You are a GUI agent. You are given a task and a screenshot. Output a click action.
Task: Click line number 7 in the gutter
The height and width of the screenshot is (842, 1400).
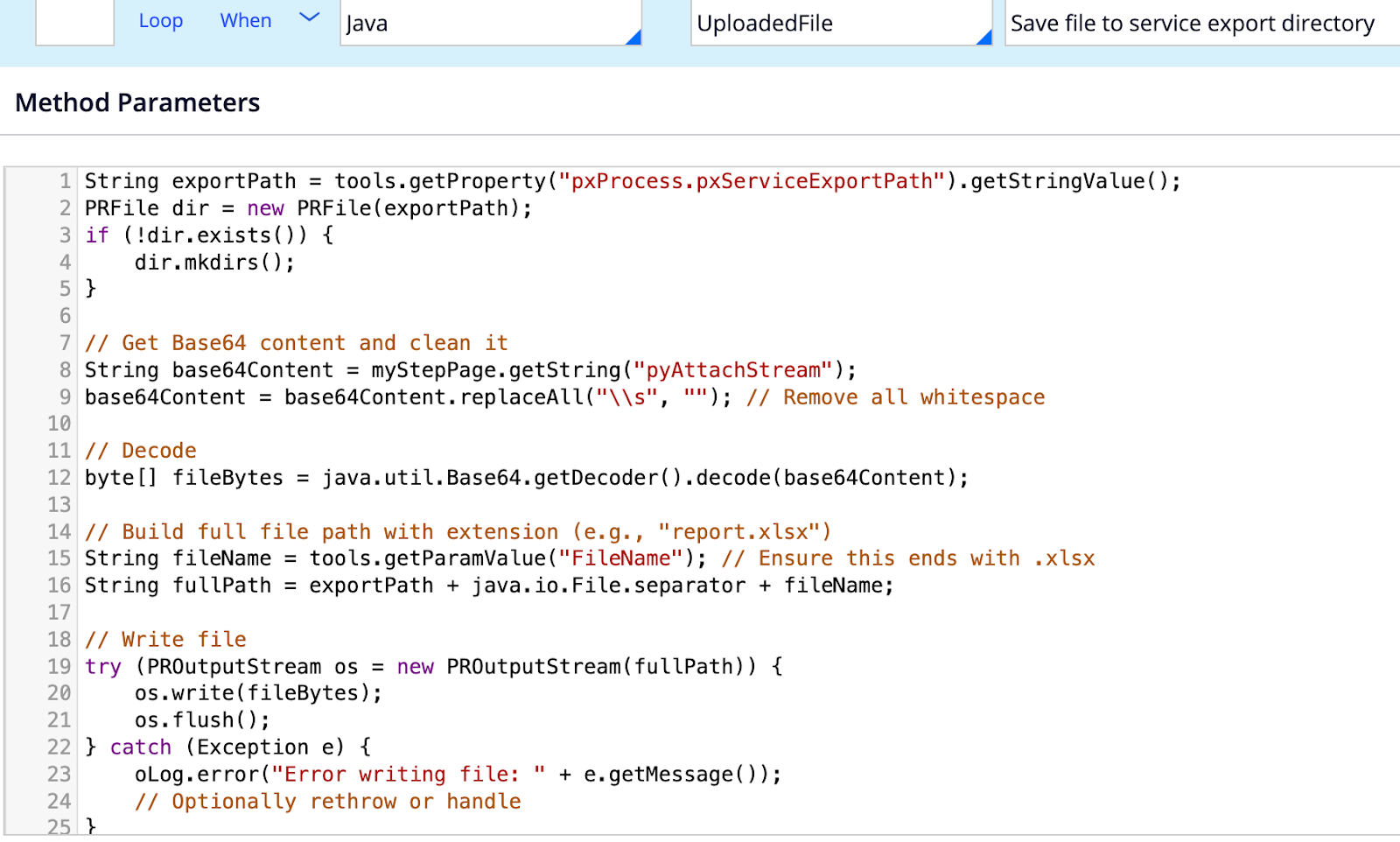65,343
